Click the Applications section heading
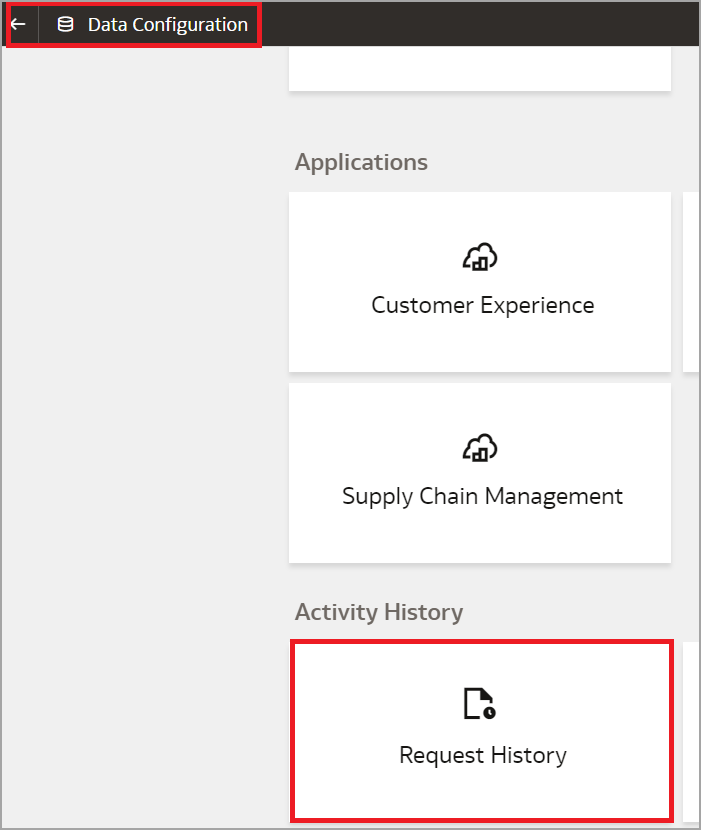The width and height of the screenshot is (701, 830). click(361, 162)
